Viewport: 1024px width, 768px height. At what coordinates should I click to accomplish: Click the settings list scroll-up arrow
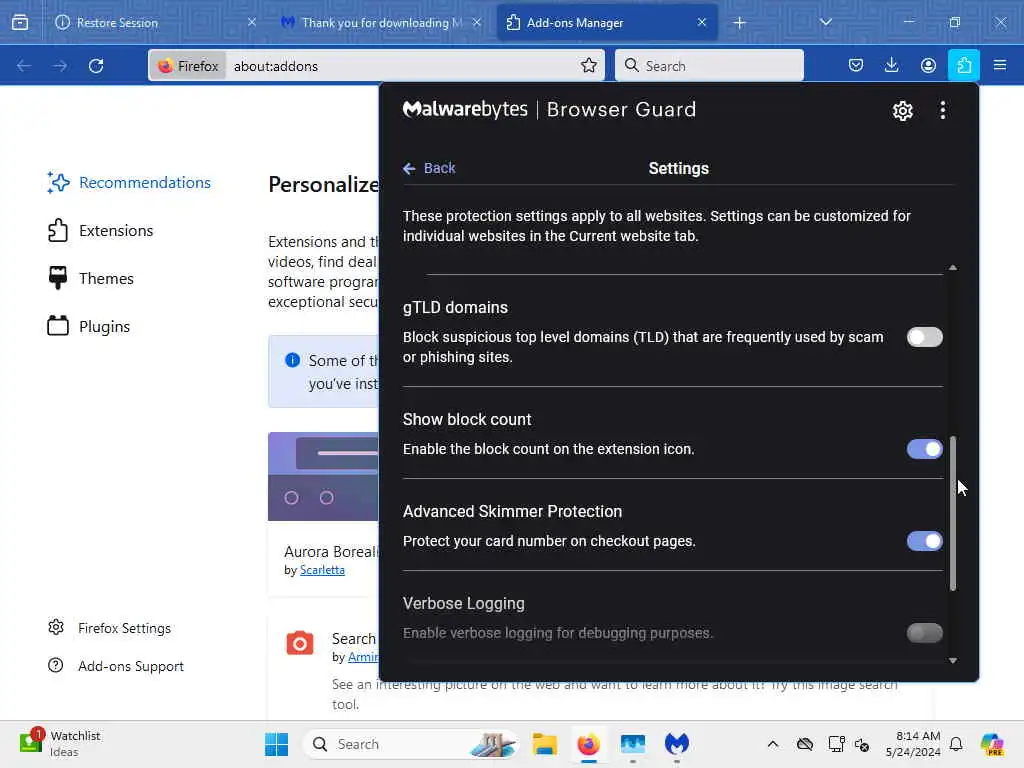tap(953, 268)
